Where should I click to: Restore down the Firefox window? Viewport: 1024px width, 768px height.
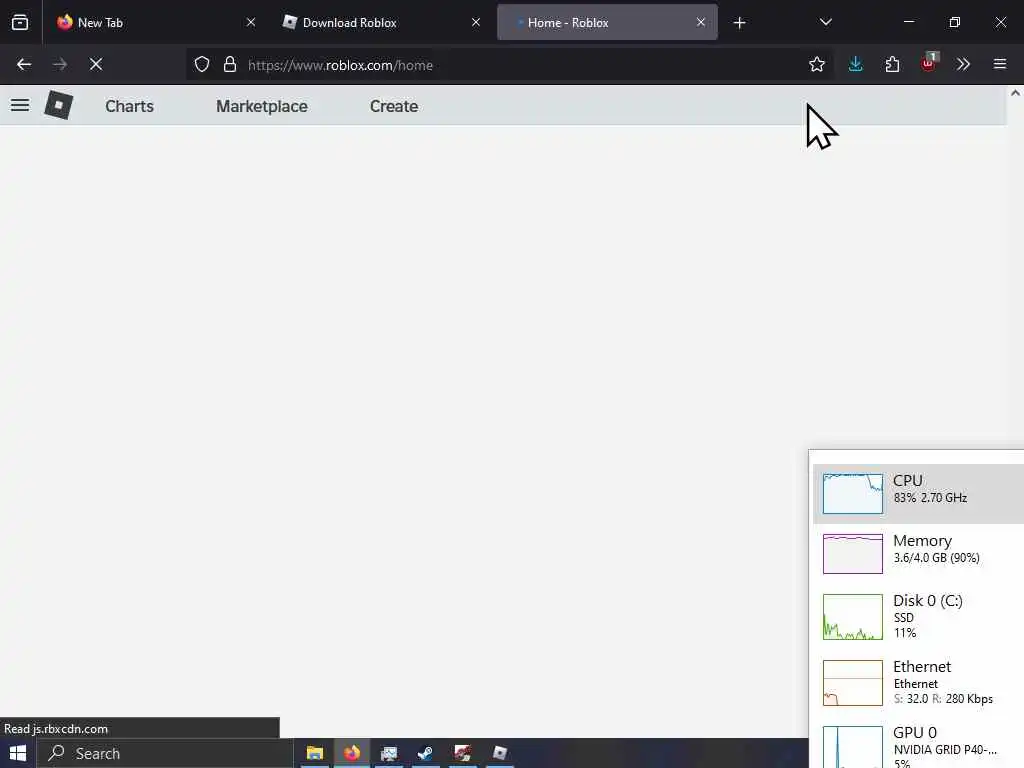click(x=955, y=22)
